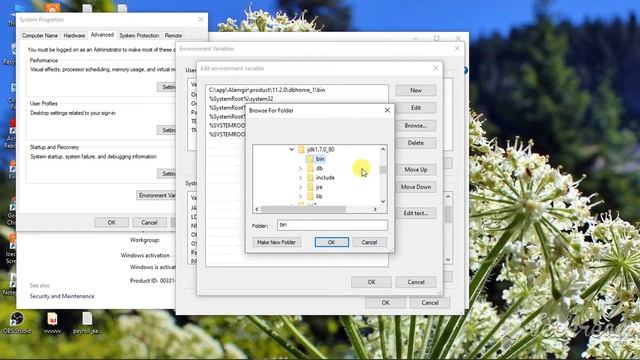The image size is (640, 360).
Task: Open Security and Maintenance link
Action: [62, 296]
